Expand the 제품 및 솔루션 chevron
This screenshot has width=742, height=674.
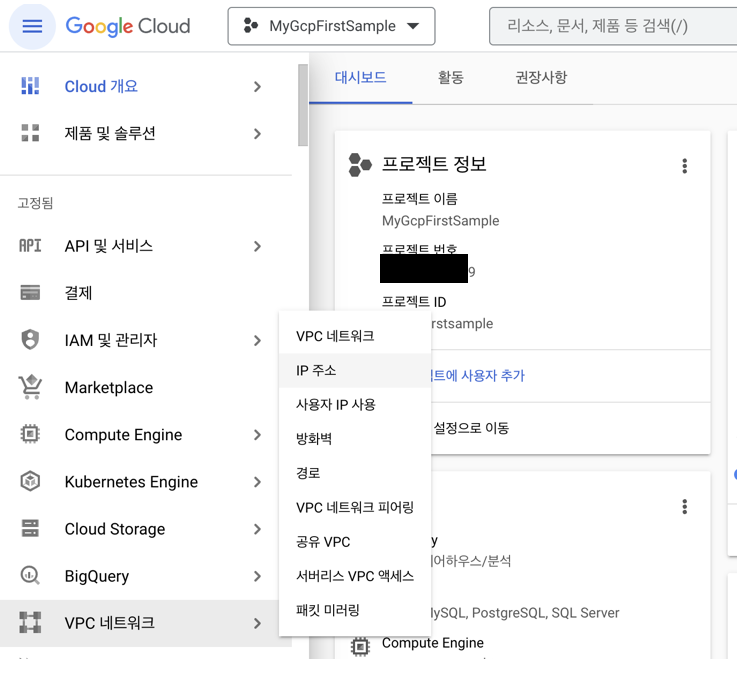coord(257,133)
